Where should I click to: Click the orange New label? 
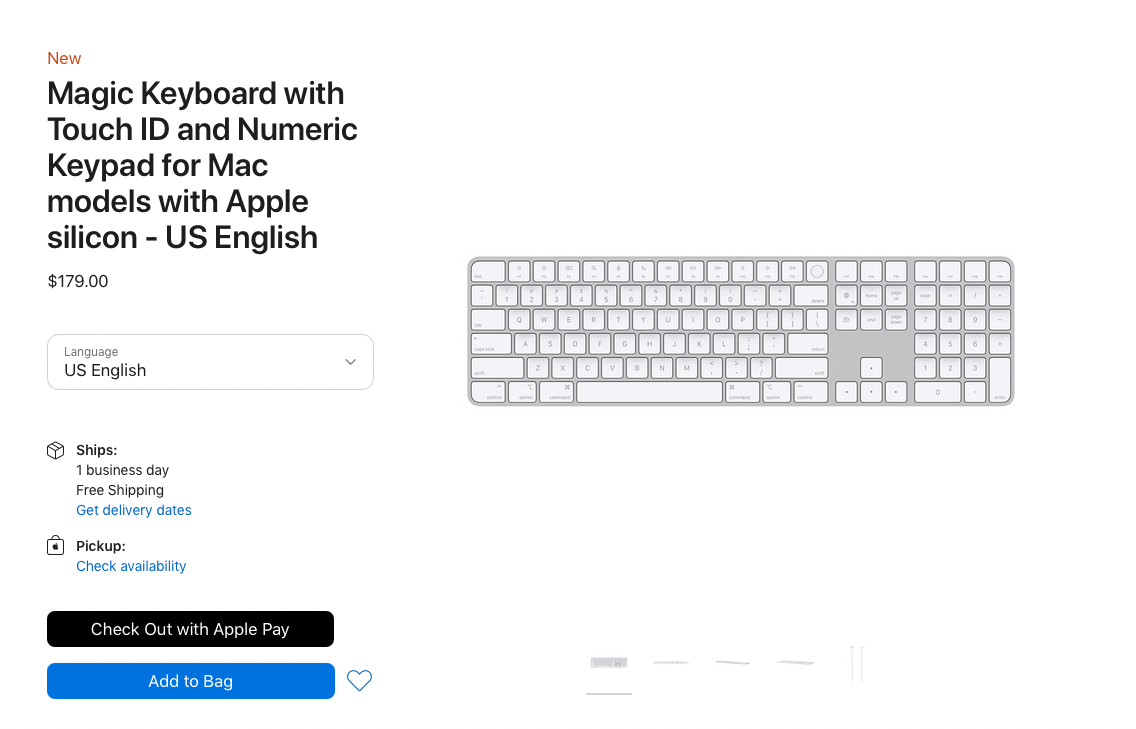click(x=64, y=58)
